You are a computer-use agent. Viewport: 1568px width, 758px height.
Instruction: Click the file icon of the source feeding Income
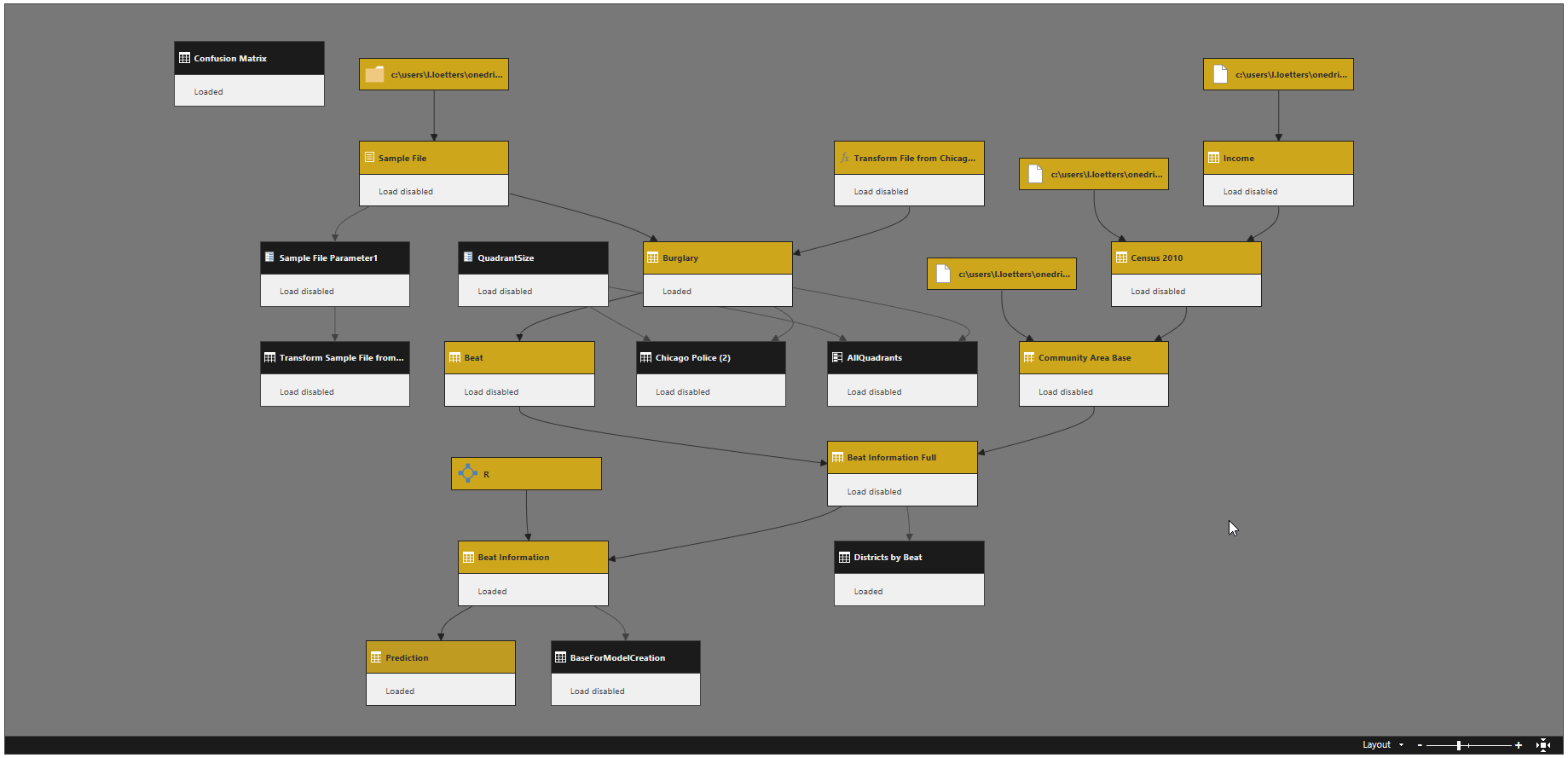point(1220,74)
